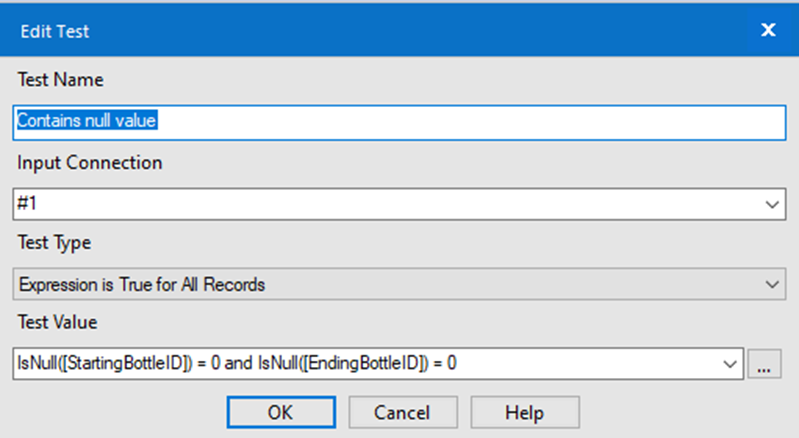Click into the Test Name field
Viewport: 799px width, 438px height.
tap(399, 122)
